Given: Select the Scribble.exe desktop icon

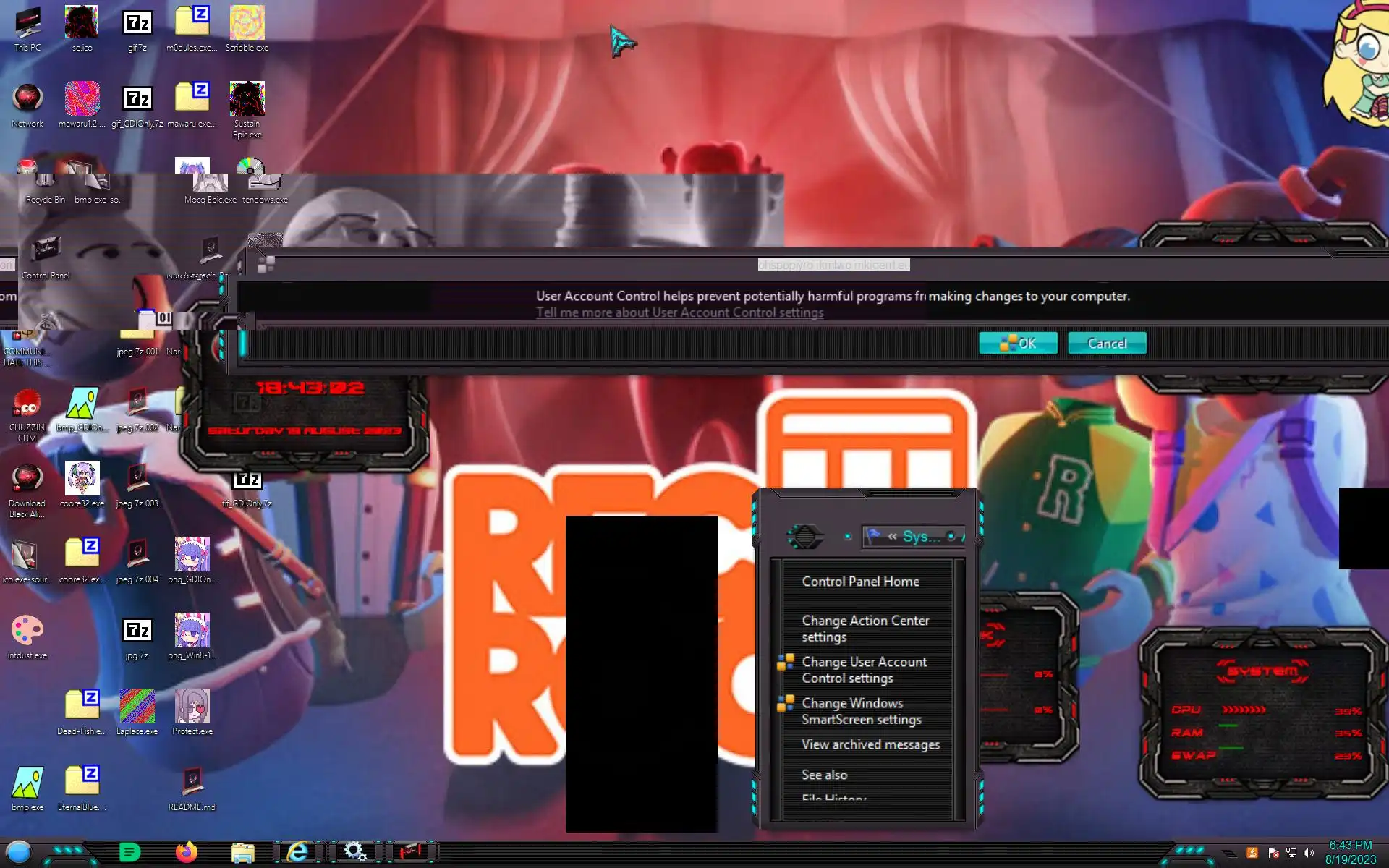Looking at the screenshot, I should (247, 29).
